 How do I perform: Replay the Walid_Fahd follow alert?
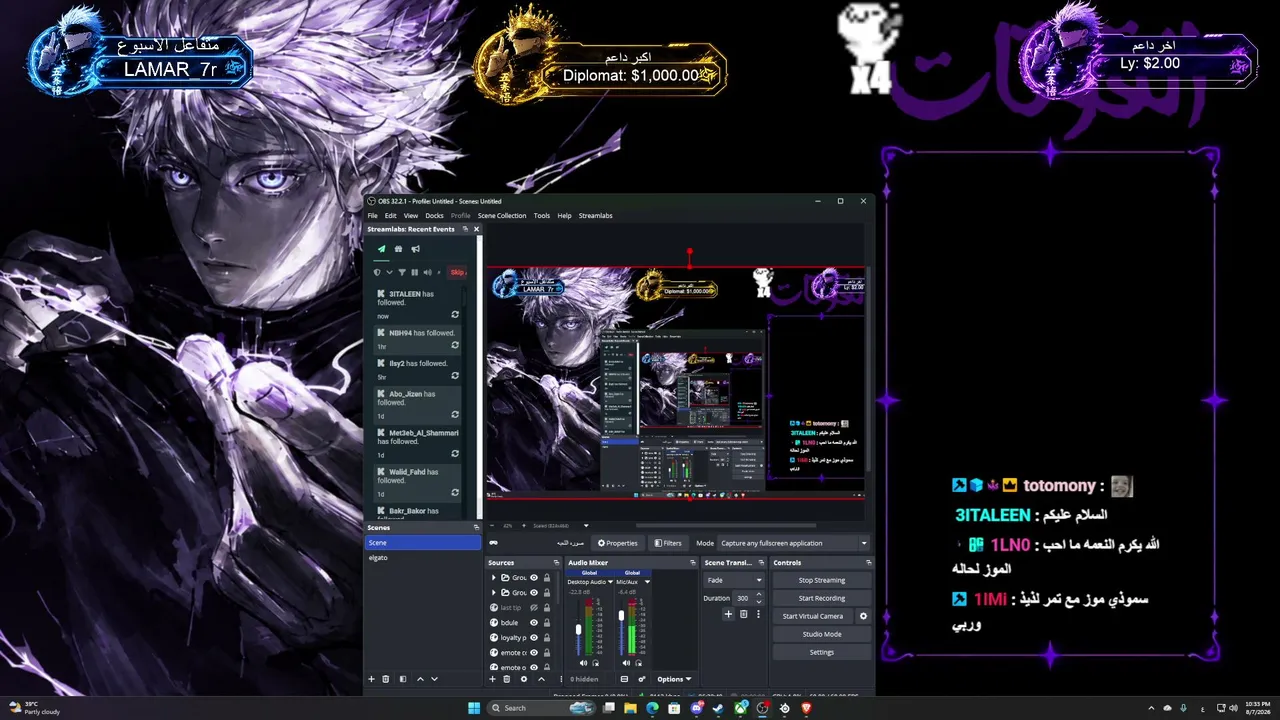[x=455, y=493]
